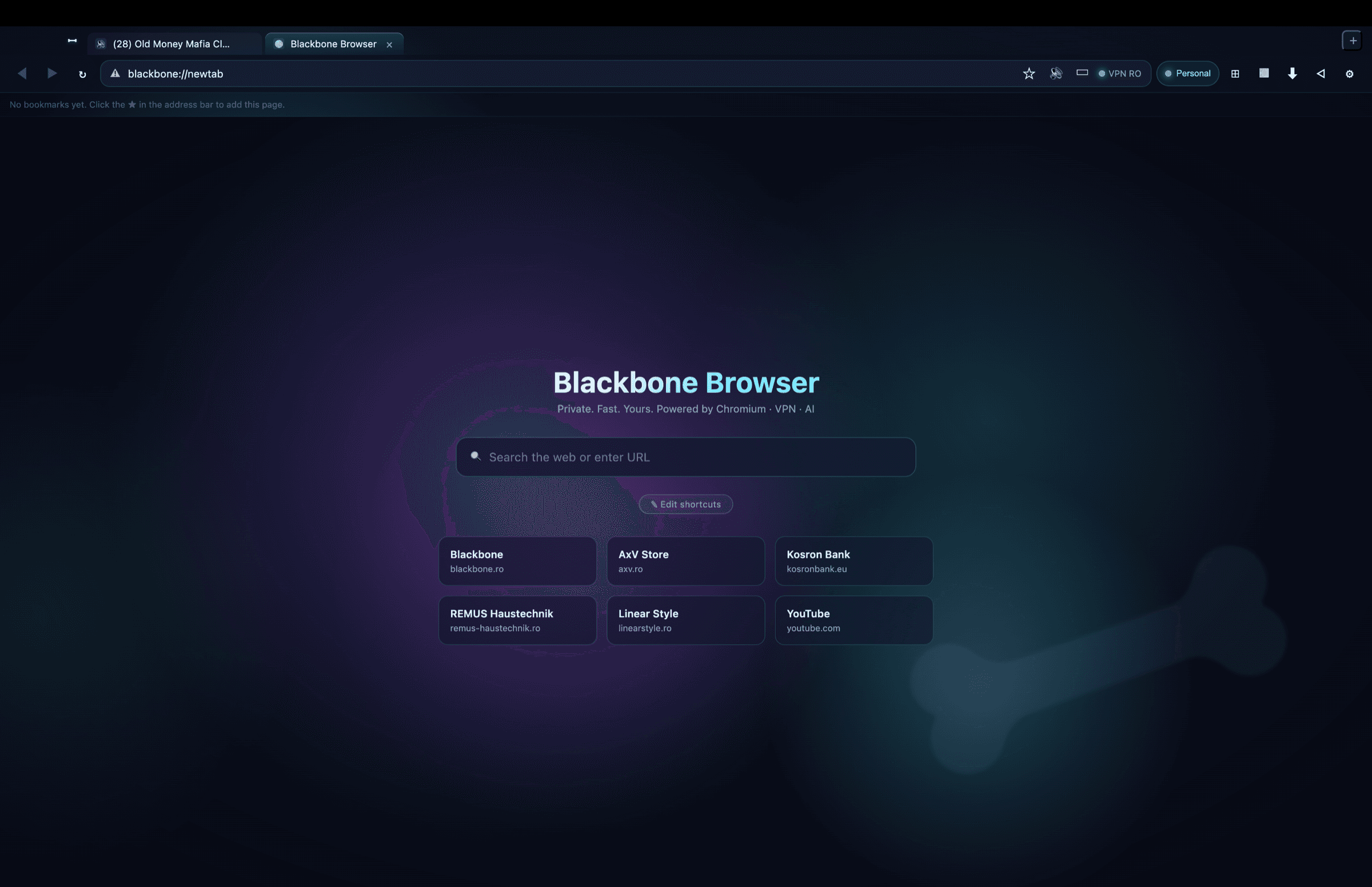Click the dense dotted square toolbar icon
Image resolution: width=1372 pixels, height=887 pixels.
click(1264, 73)
